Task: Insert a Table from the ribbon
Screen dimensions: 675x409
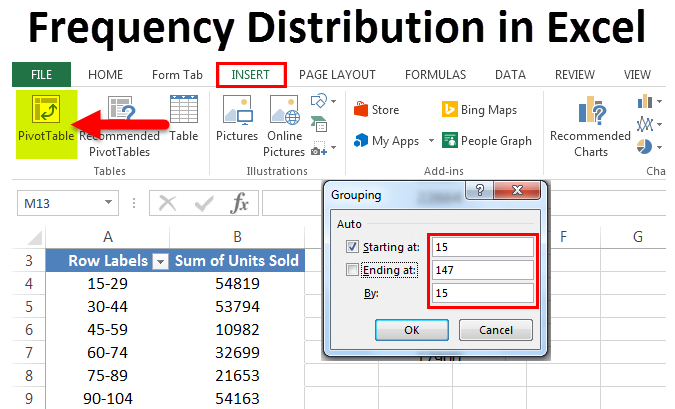Action: coord(184,118)
